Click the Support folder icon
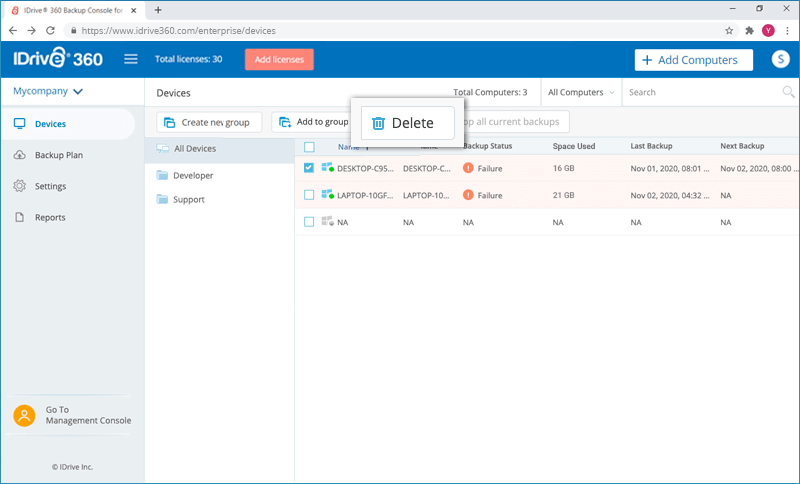Viewport: 800px width, 484px height. (162, 199)
